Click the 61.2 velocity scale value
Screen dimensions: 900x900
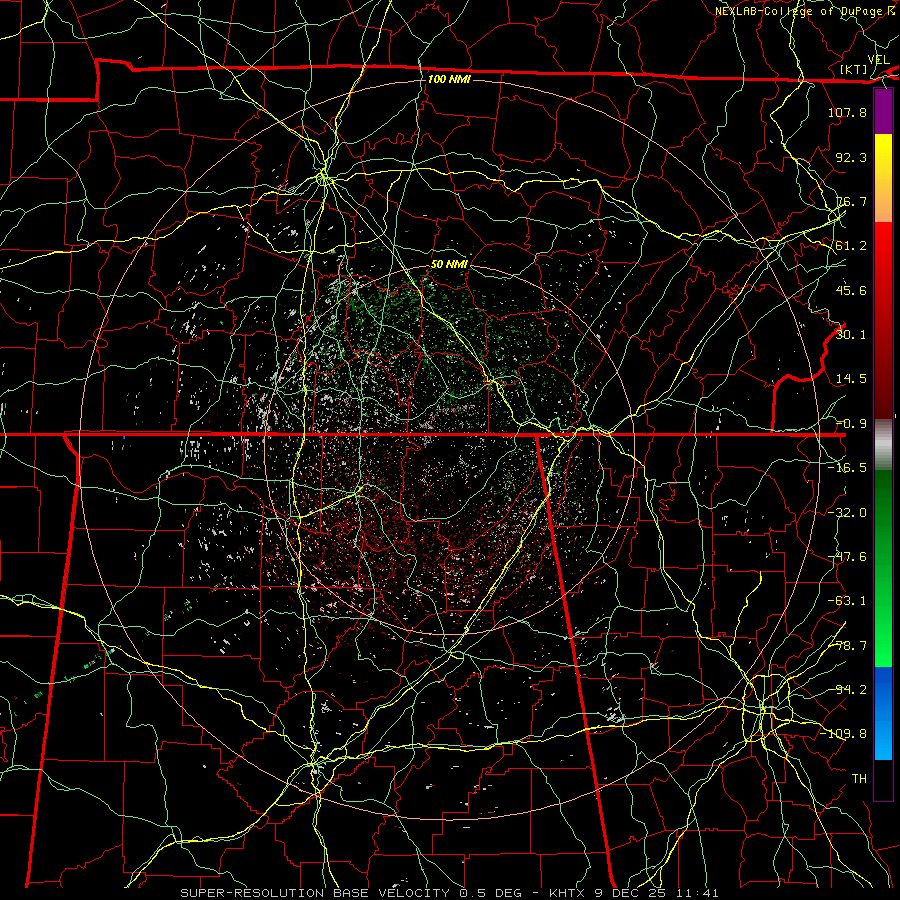(851, 246)
